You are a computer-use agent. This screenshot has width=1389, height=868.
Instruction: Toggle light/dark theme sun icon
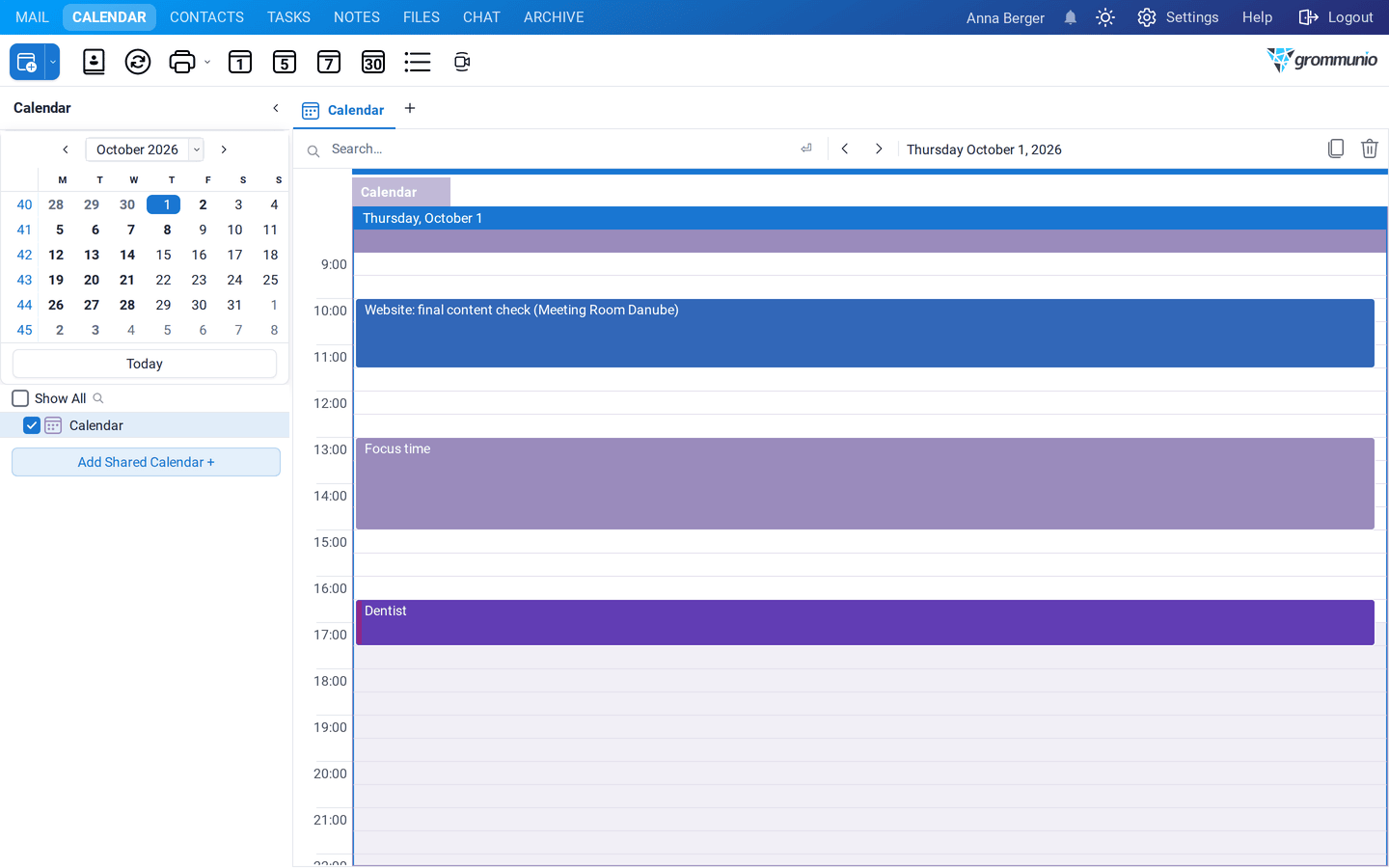1105,17
